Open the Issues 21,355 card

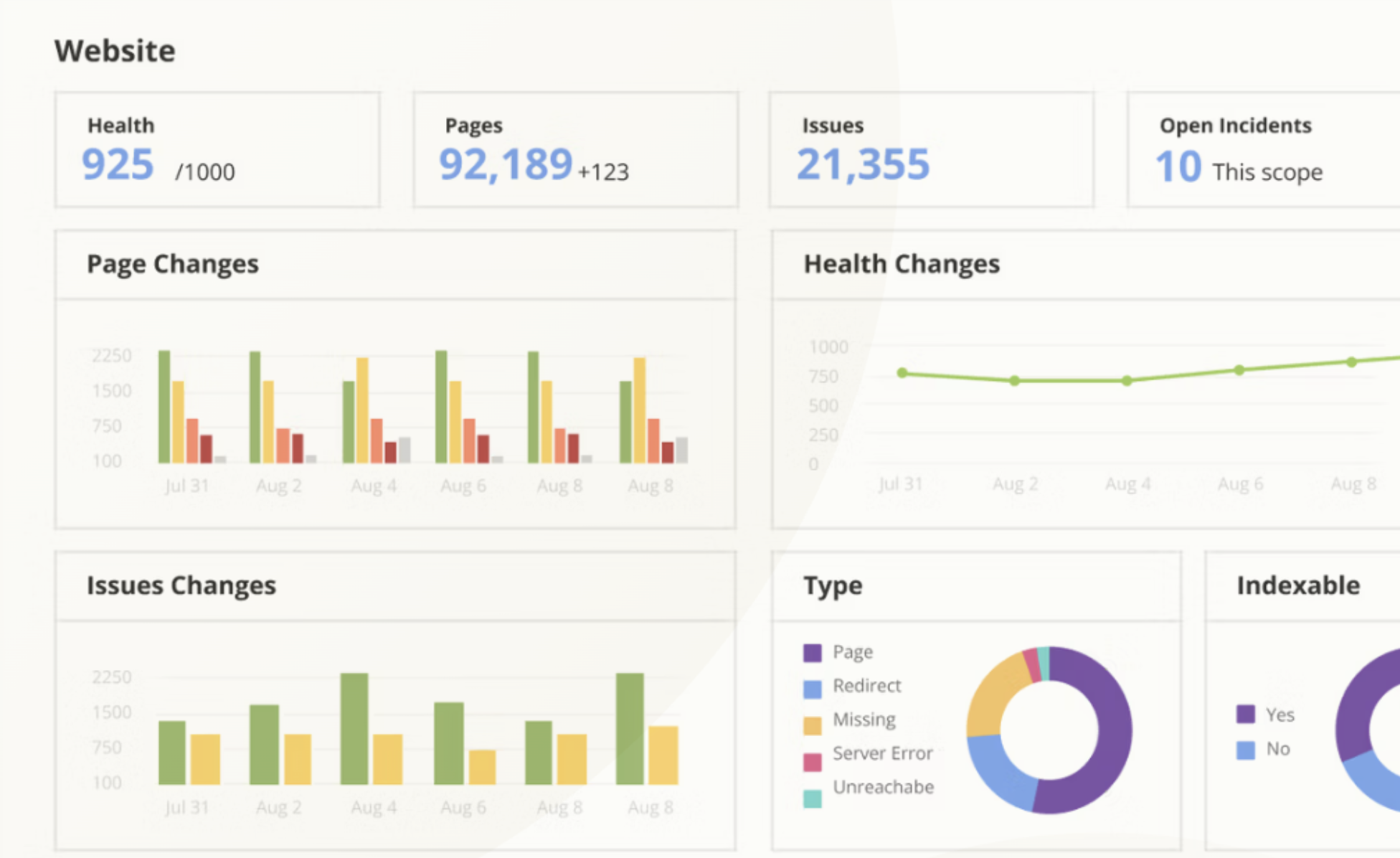931,149
